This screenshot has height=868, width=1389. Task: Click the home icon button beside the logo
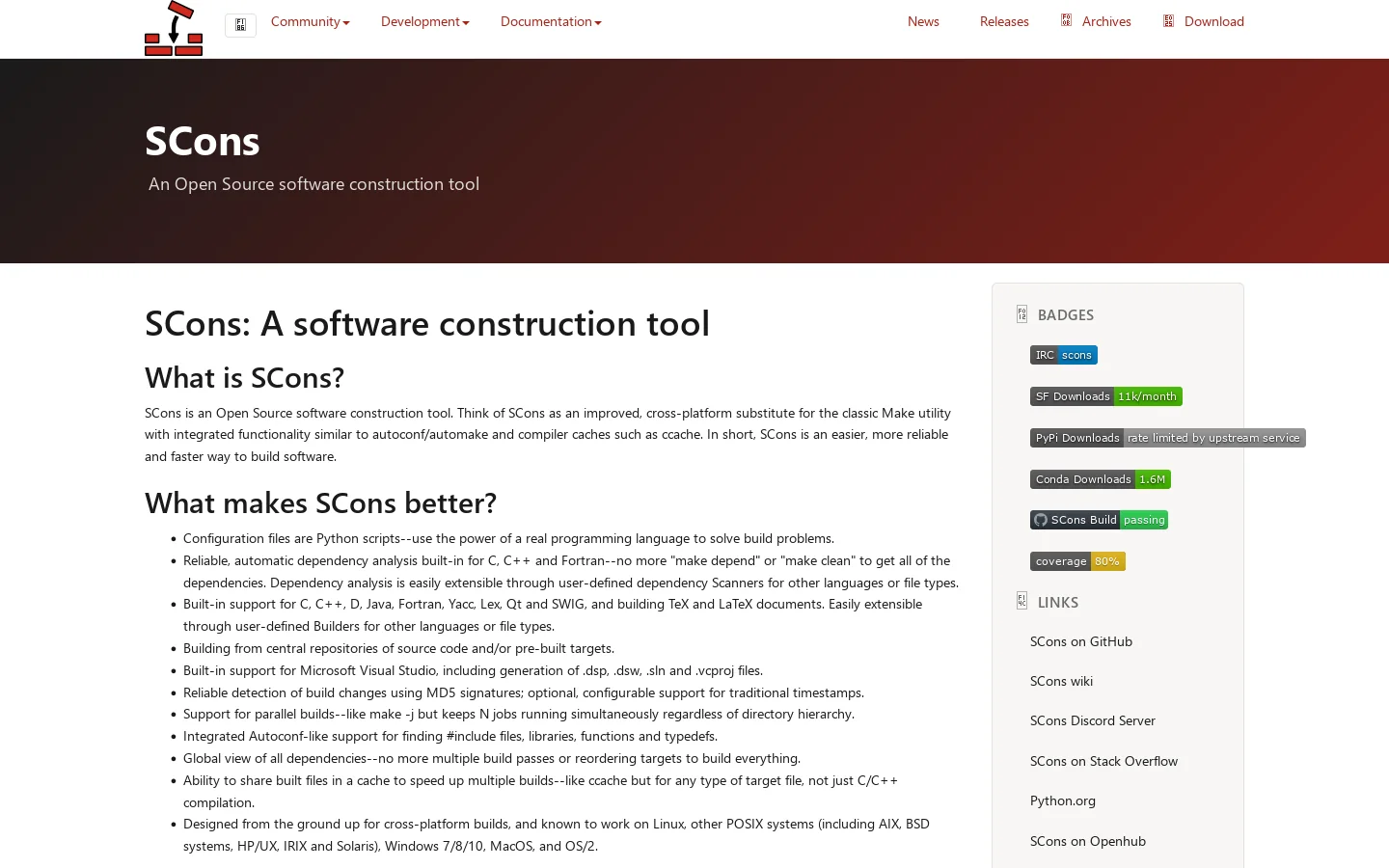coord(240,24)
